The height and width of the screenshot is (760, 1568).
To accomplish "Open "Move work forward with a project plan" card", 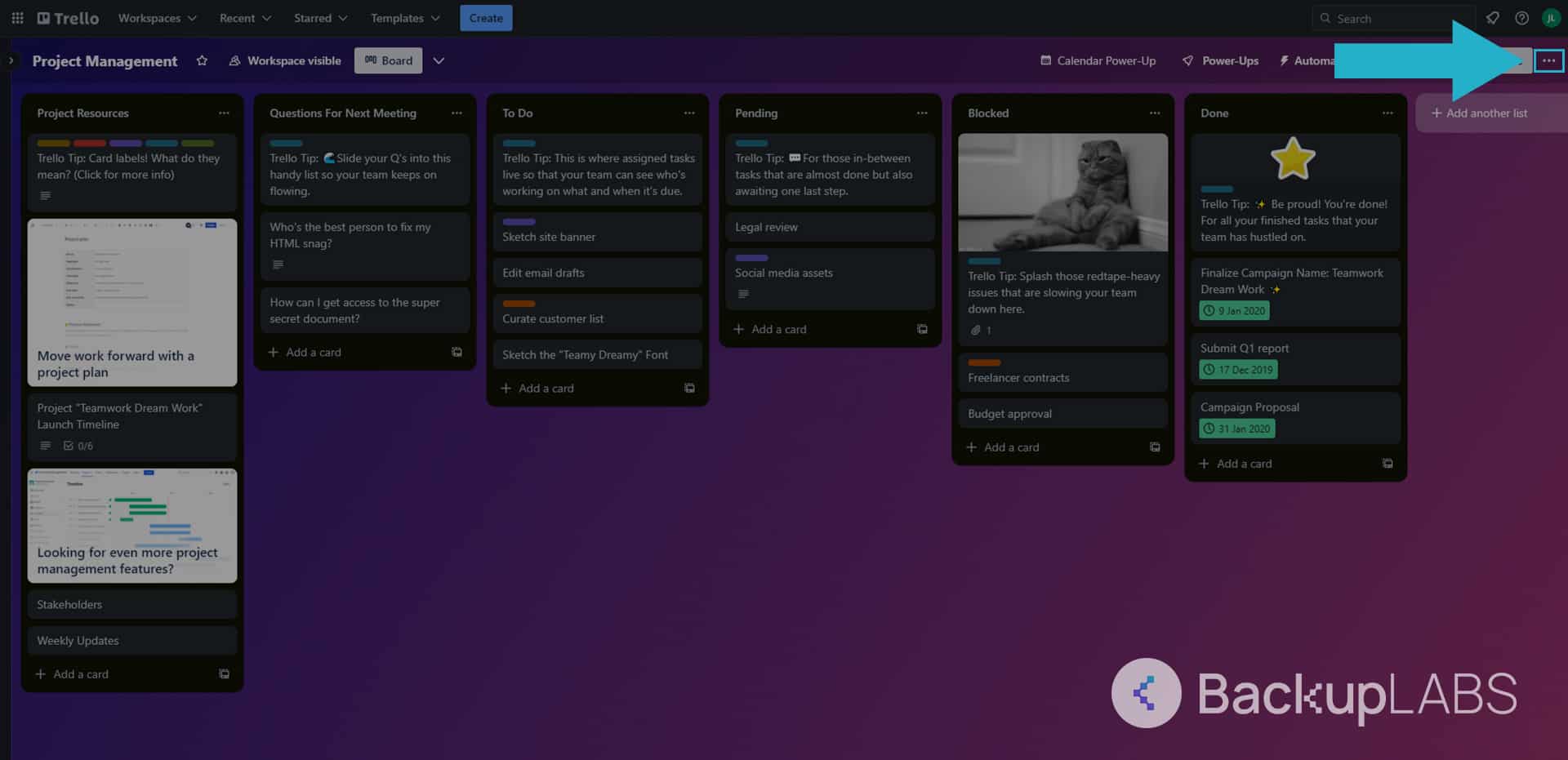I will [x=132, y=302].
